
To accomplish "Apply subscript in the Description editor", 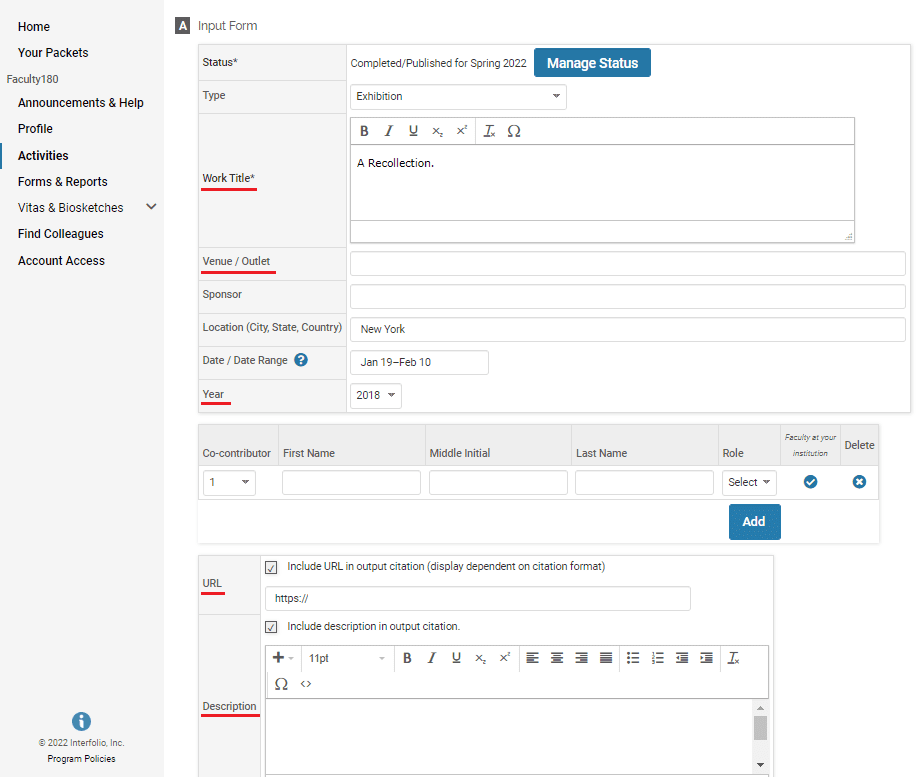I will 480,658.
